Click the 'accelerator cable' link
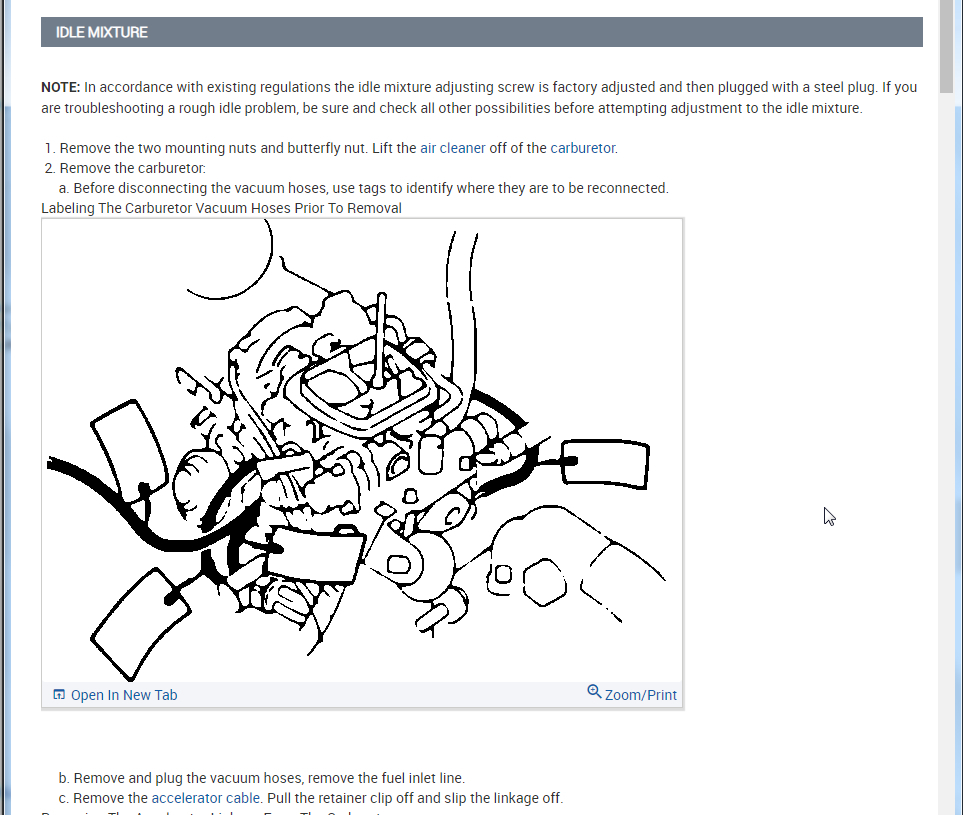The image size is (963, 815). (206, 798)
